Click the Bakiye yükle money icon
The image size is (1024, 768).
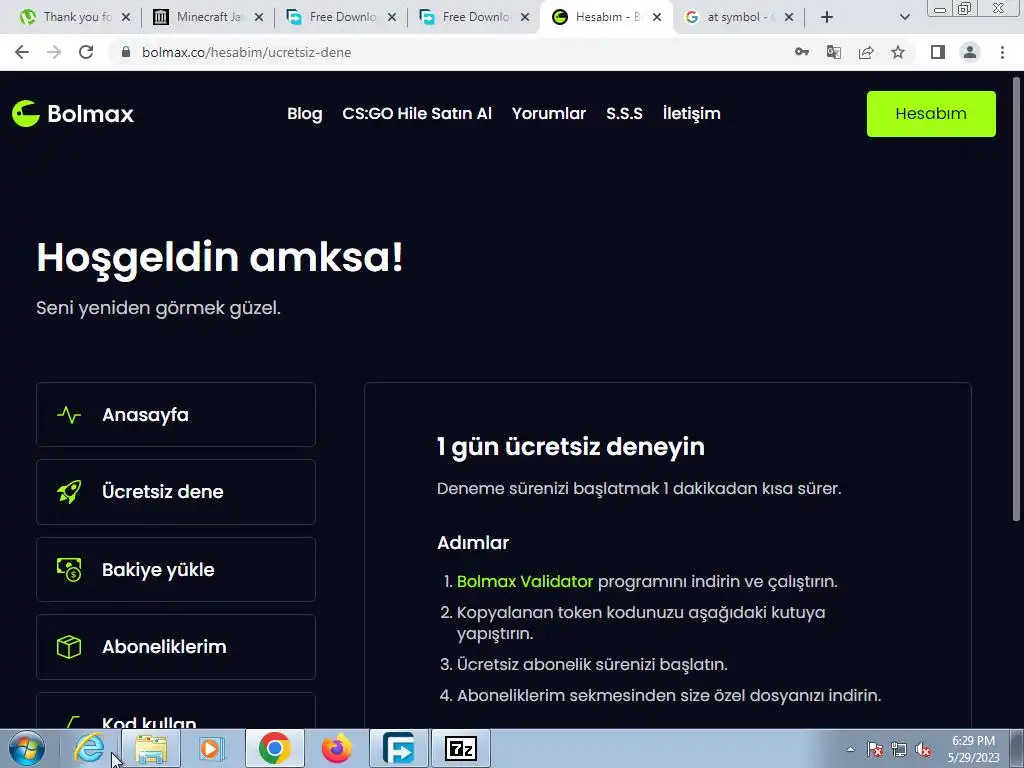pos(69,569)
